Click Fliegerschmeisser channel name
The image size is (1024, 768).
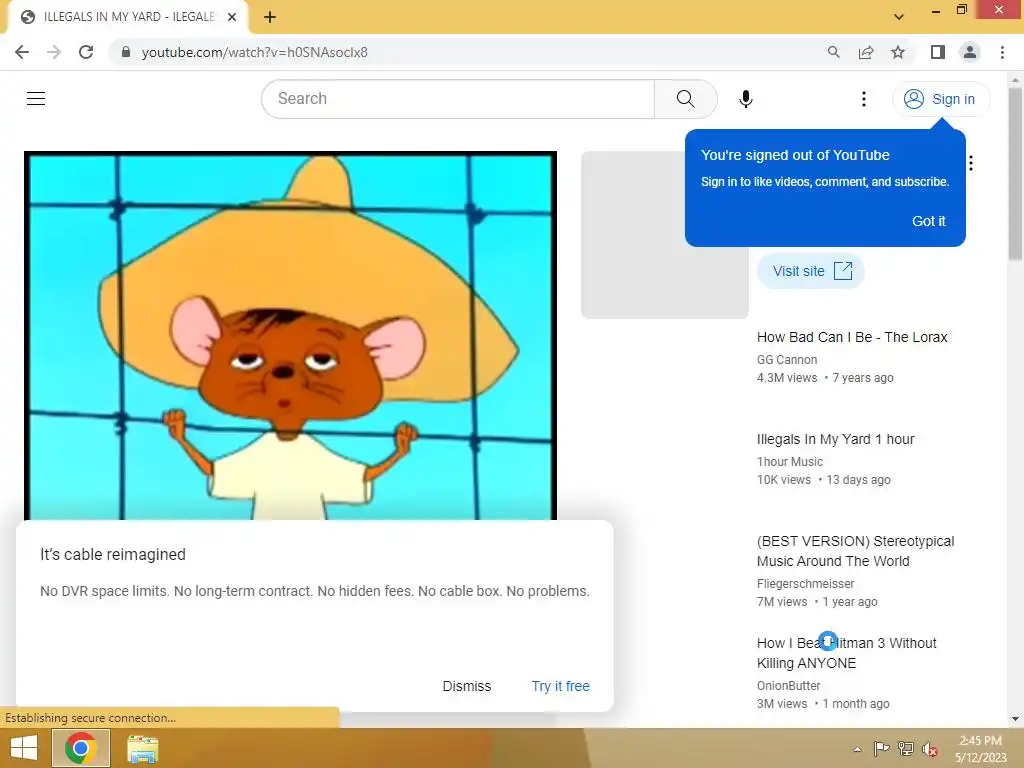coord(805,584)
